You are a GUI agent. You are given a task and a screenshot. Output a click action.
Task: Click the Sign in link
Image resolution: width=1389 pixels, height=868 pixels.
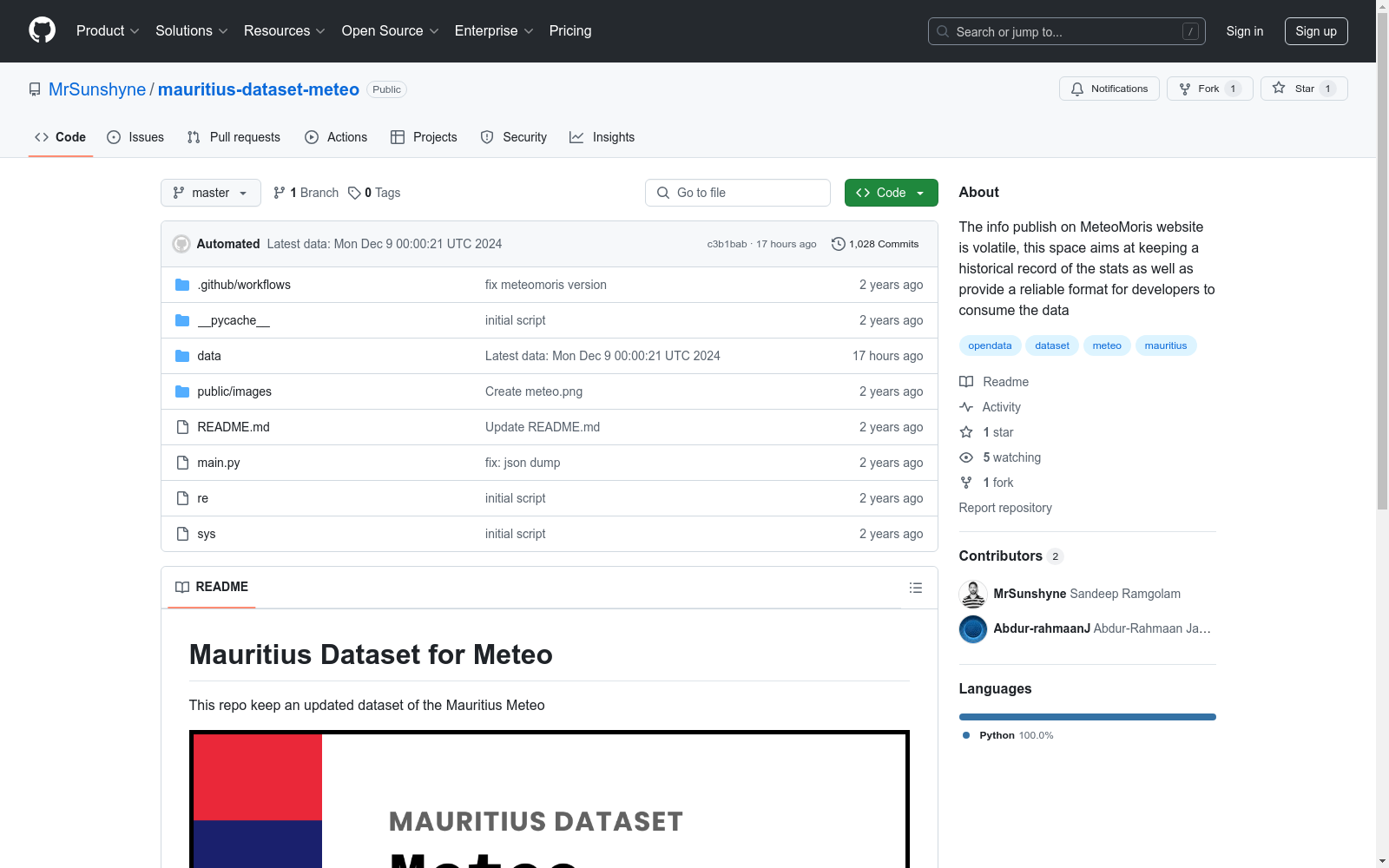click(1245, 31)
